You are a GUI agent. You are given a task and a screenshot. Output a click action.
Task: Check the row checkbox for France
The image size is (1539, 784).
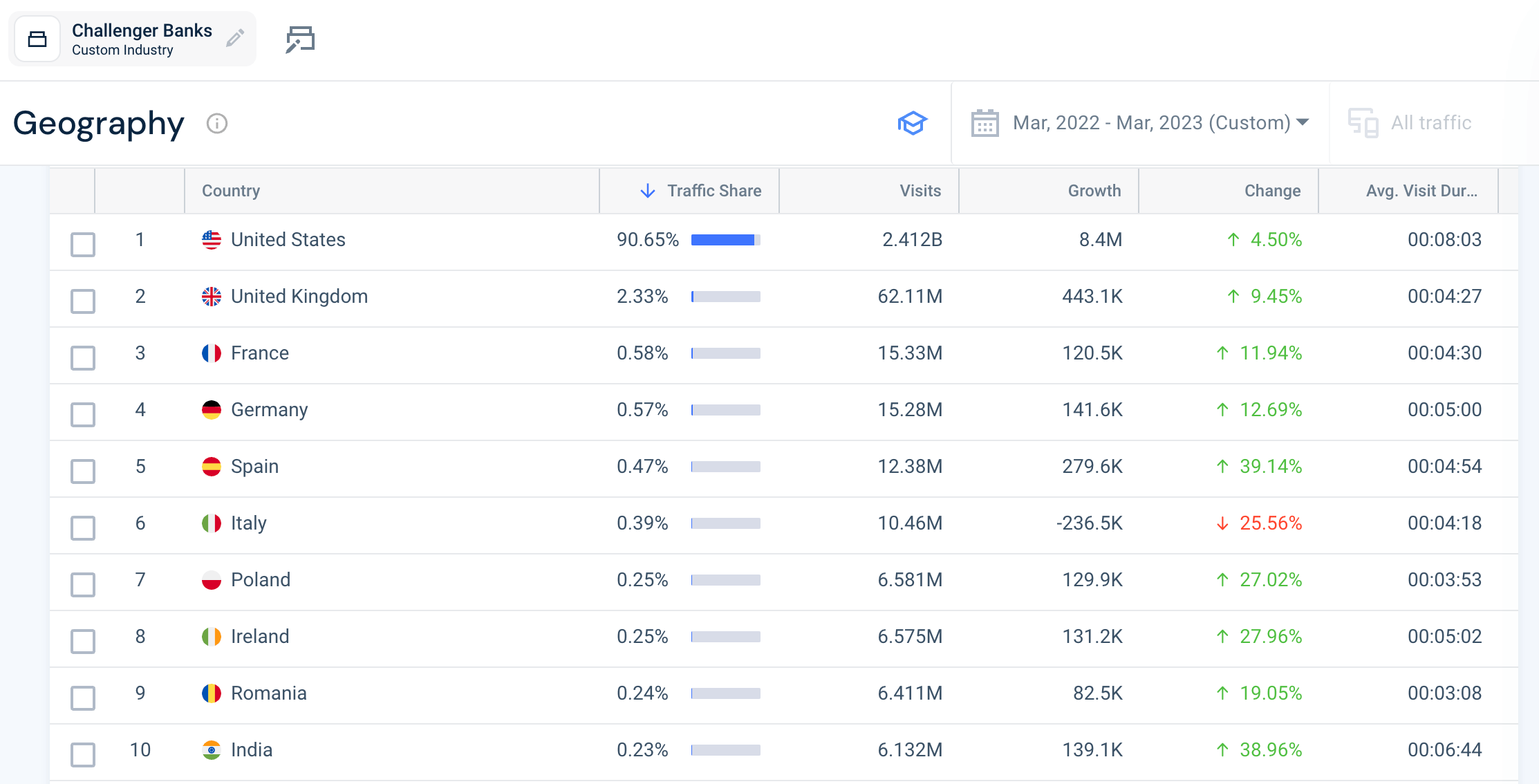click(x=82, y=357)
